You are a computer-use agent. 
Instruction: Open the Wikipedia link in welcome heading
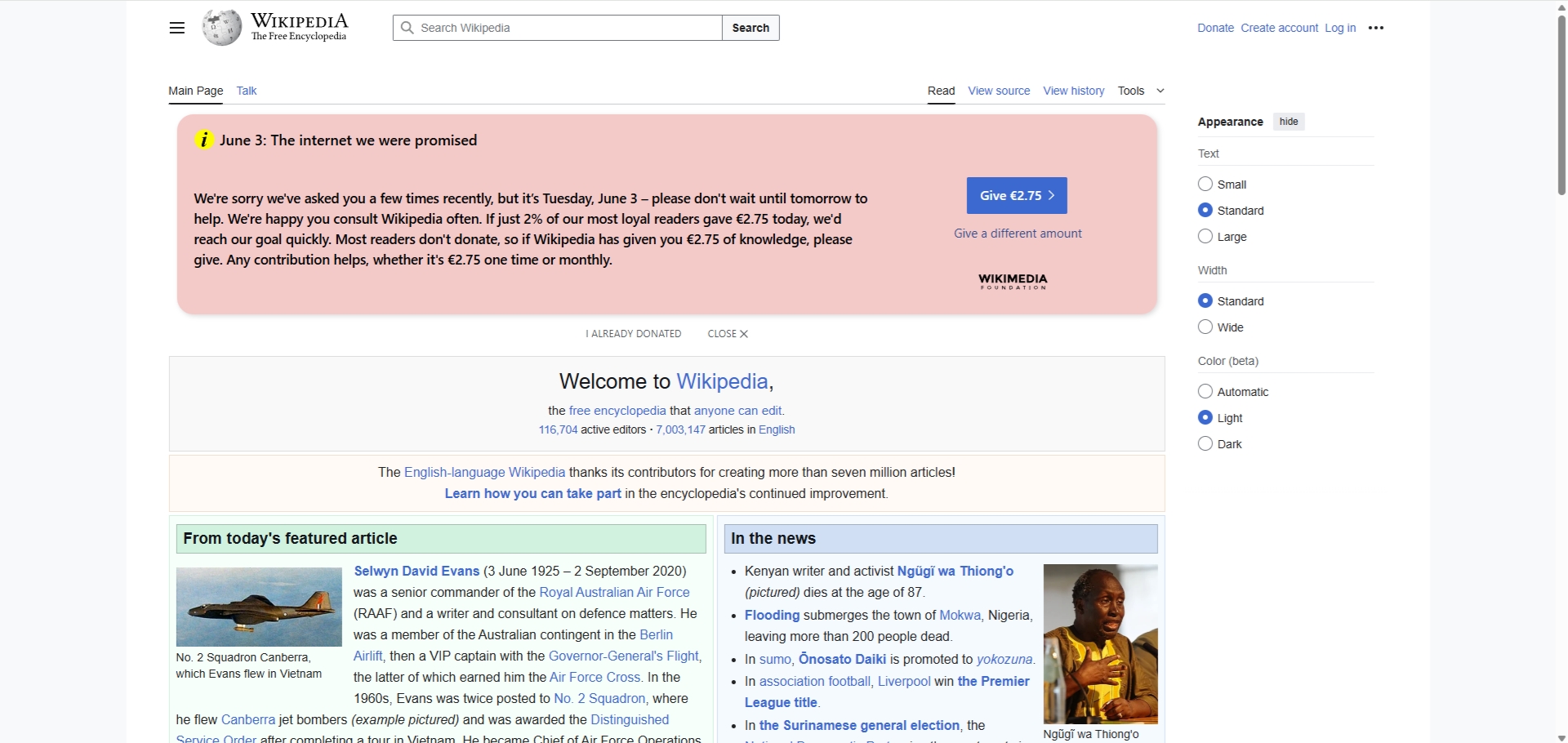click(x=722, y=381)
